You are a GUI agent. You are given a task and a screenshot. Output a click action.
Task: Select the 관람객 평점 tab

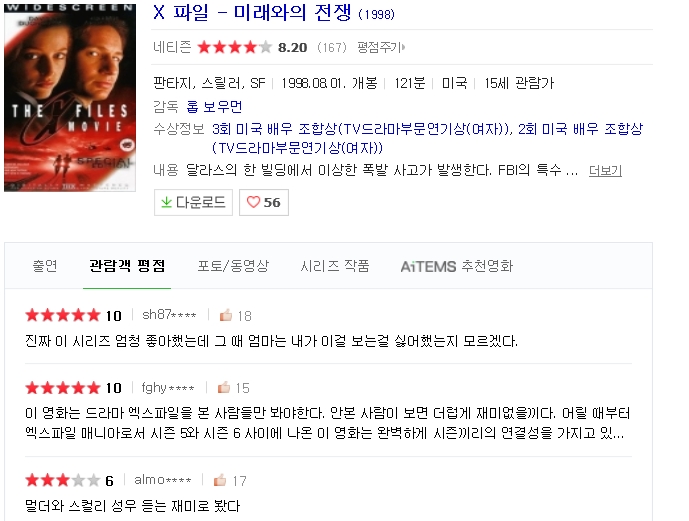(127, 266)
